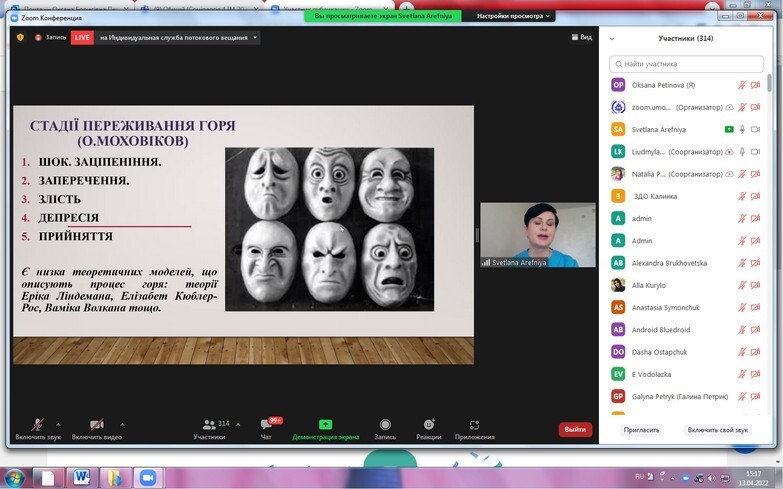Viewport: 783px width, 489px height.
Task: Click the Запись record icon in toolbar
Action: (385, 425)
